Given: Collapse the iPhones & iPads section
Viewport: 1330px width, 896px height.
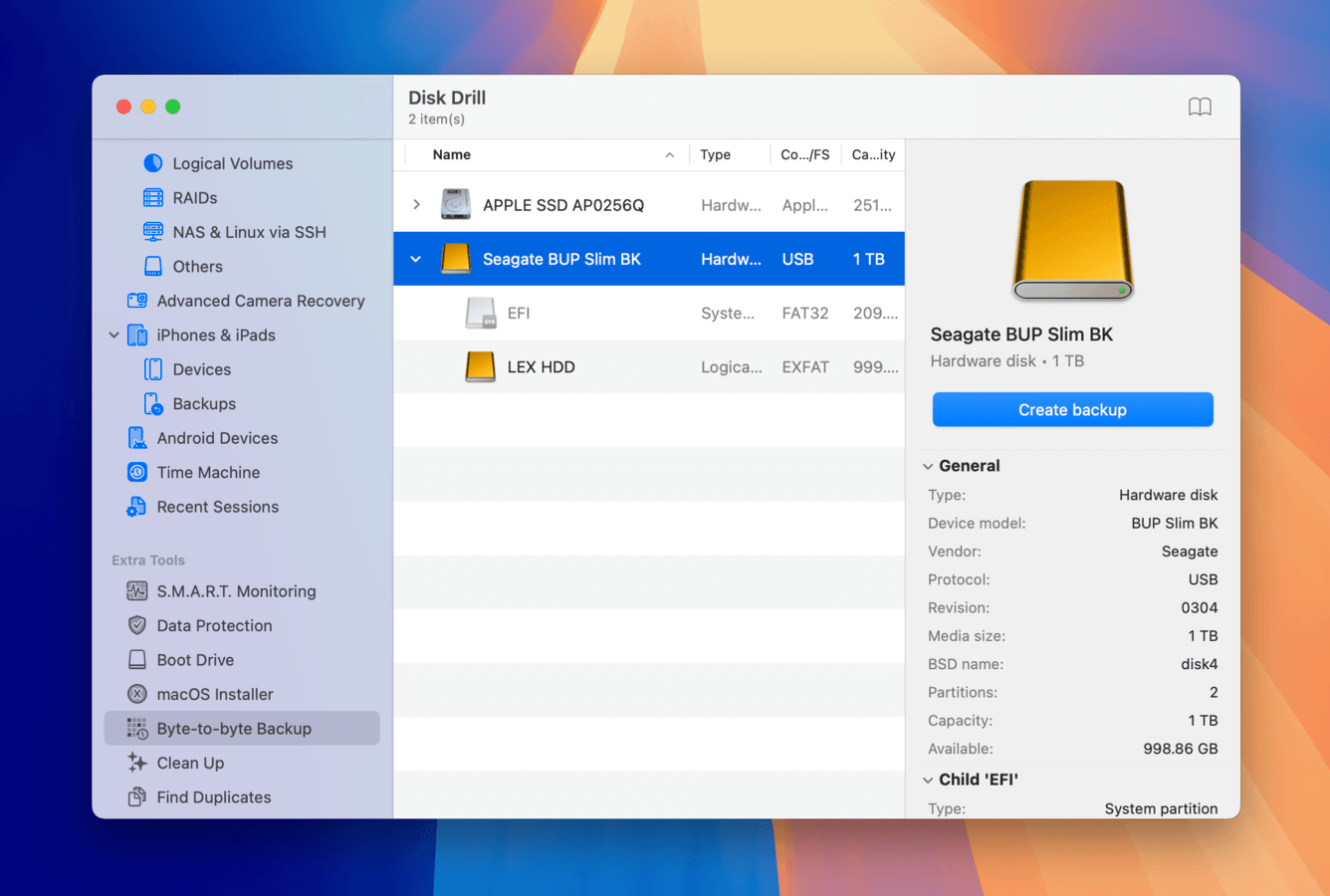Looking at the screenshot, I should click(113, 336).
